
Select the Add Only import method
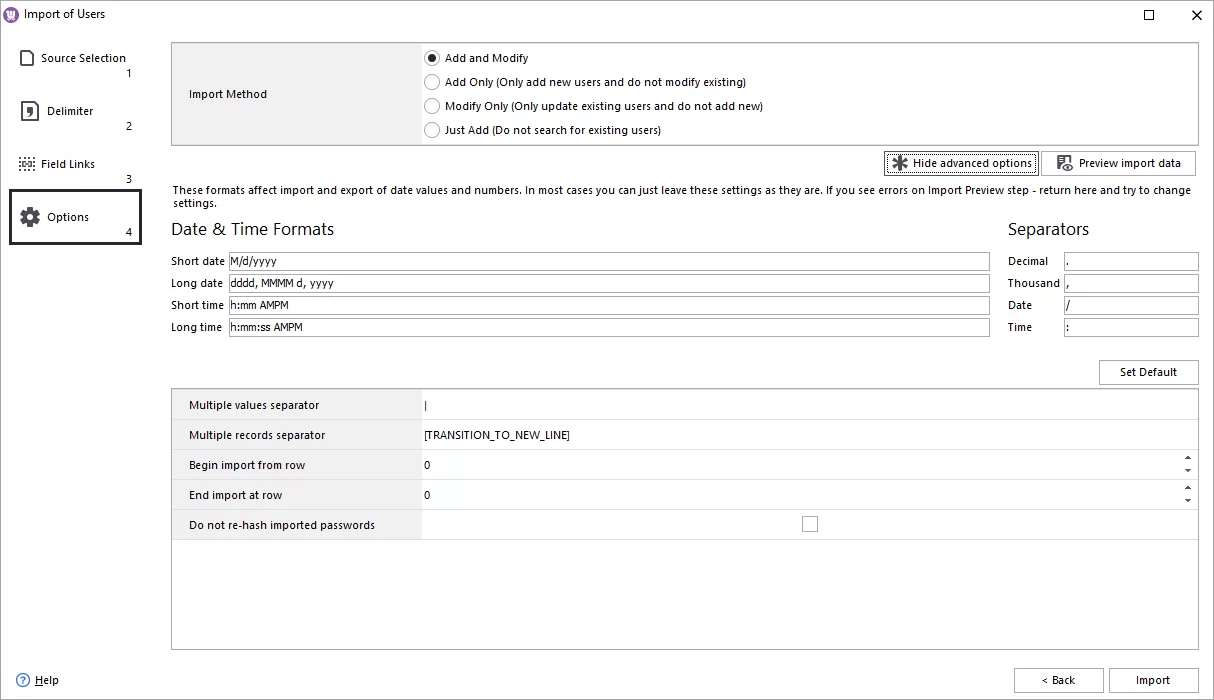pyautogui.click(x=431, y=82)
